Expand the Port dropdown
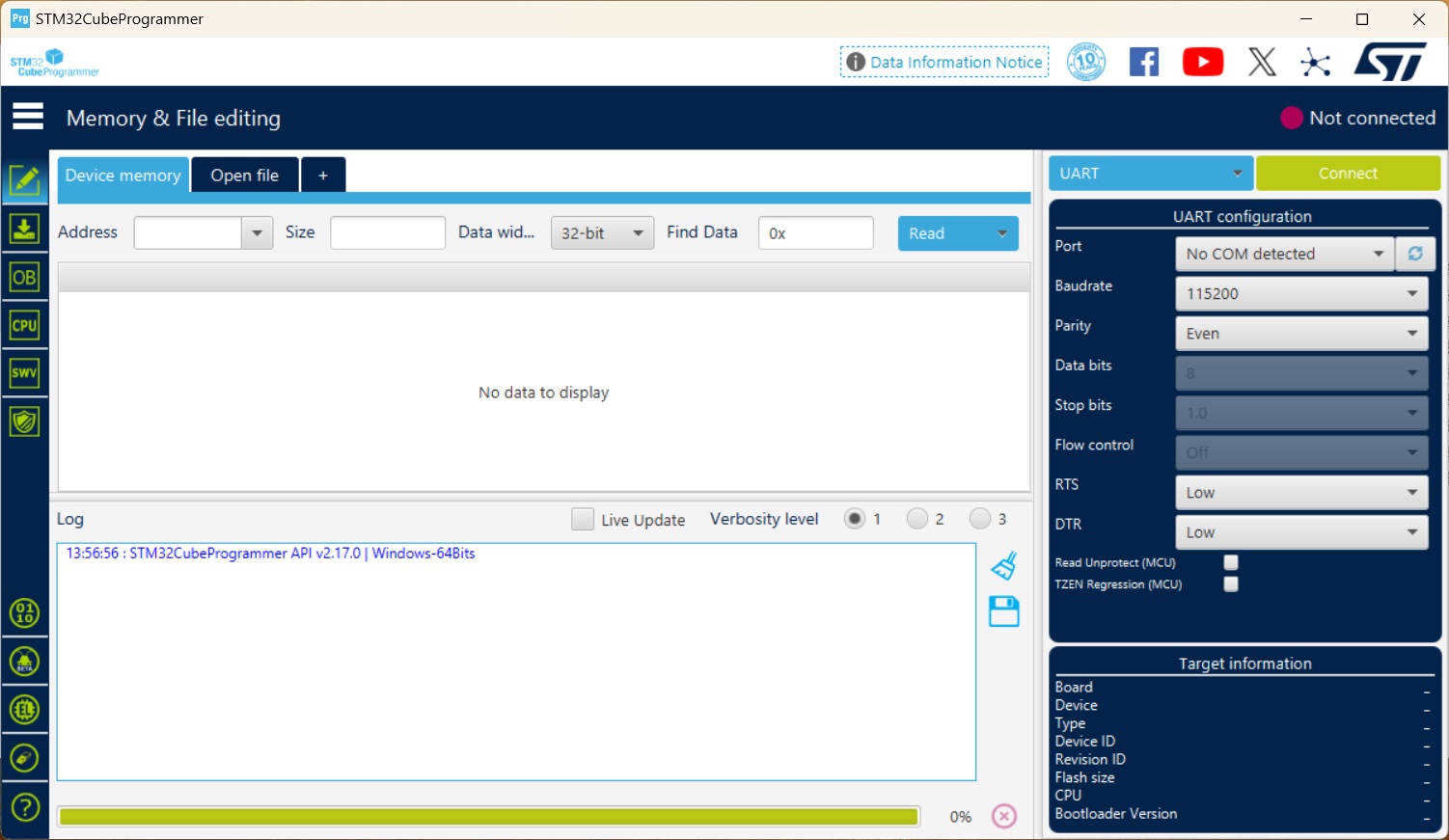The image size is (1449, 840). point(1285,254)
